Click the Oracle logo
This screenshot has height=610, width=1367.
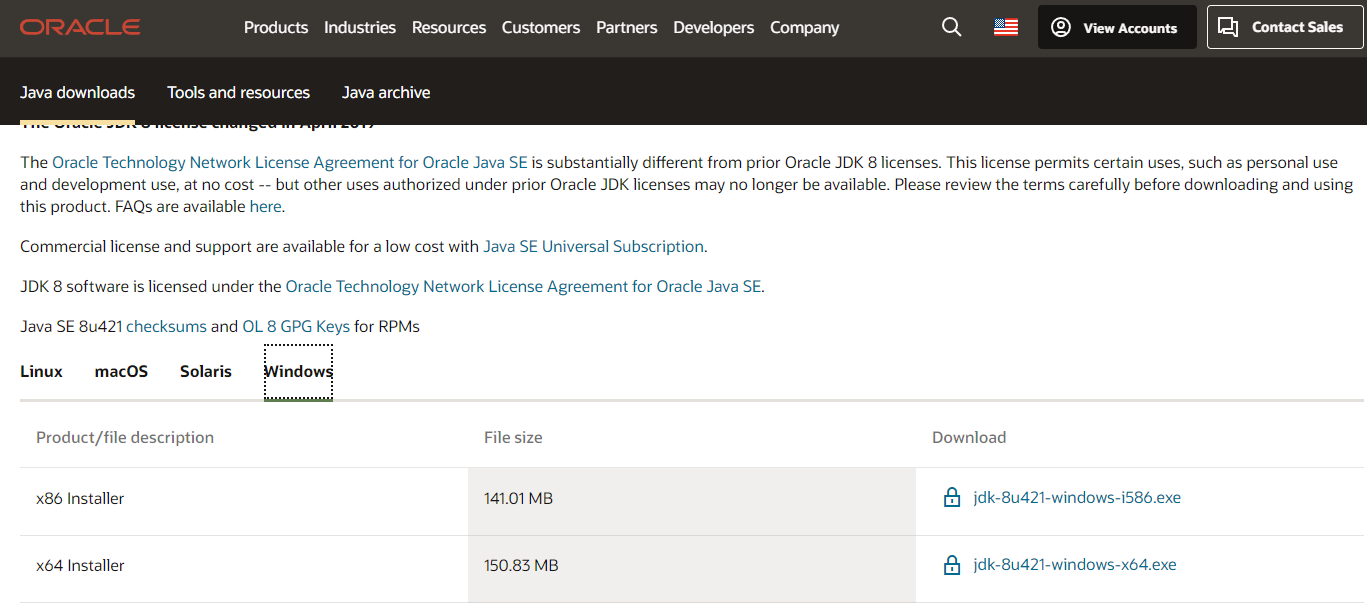(x=80, y=27)
